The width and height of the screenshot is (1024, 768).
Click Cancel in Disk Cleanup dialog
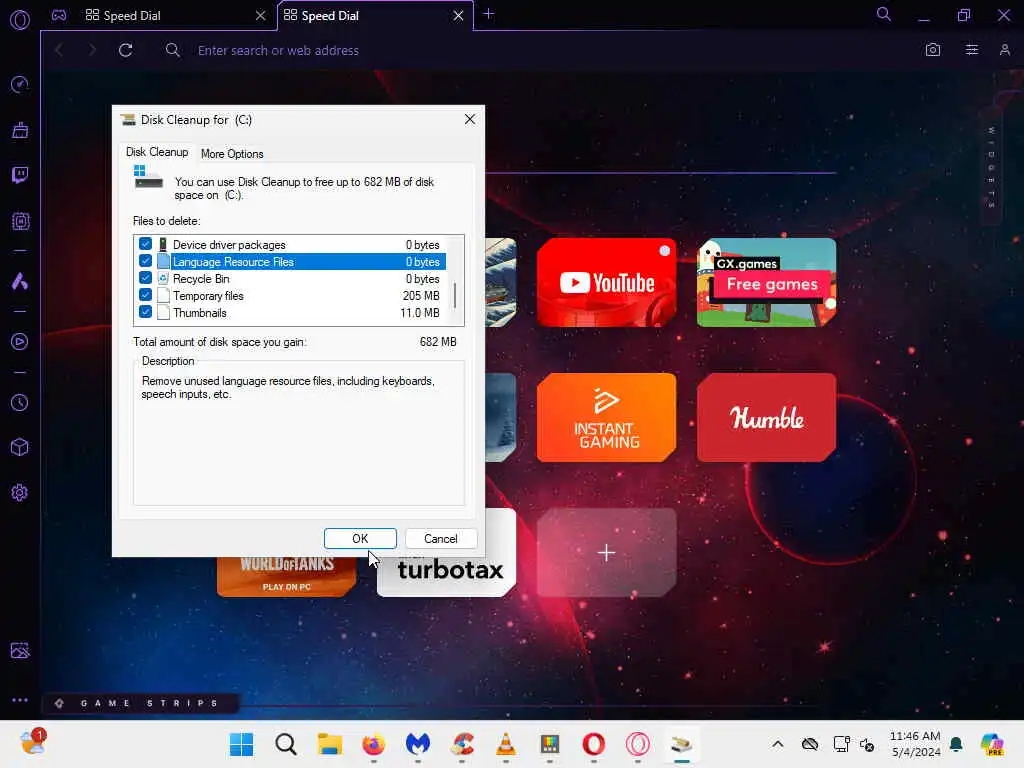pyautogui.click(x=441, y=539)
